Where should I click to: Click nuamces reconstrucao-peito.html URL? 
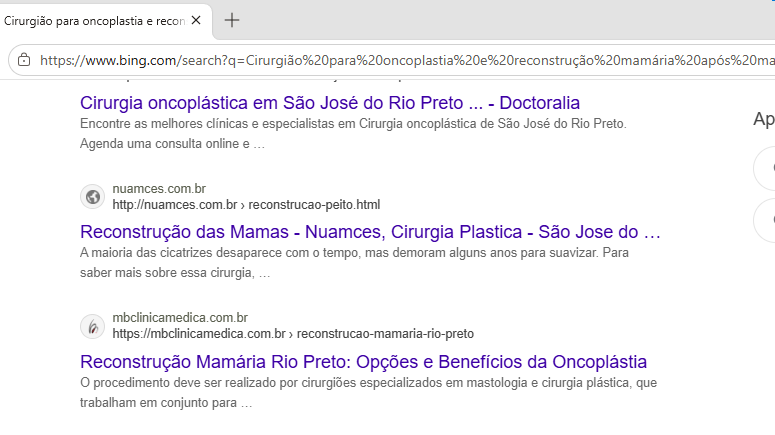click(246, 205)
